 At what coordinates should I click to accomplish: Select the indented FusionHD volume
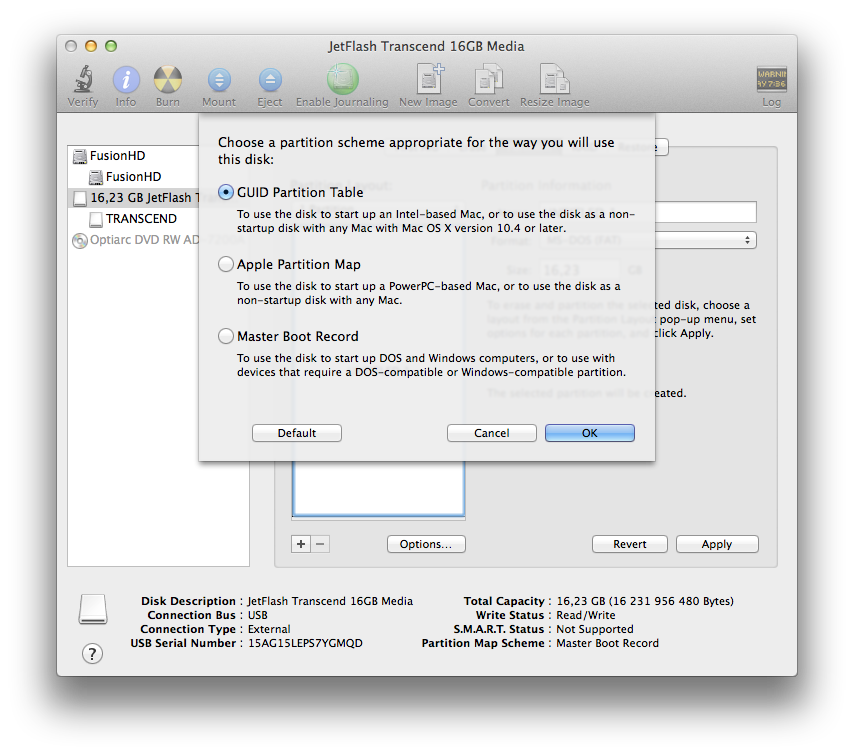tap(133, 176)
